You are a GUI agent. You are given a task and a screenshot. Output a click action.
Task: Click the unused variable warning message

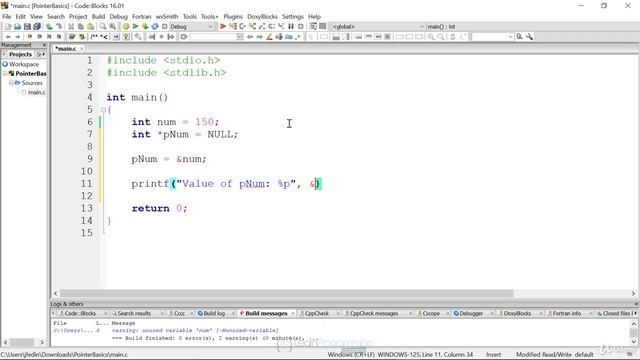click(x=195, y=331)
